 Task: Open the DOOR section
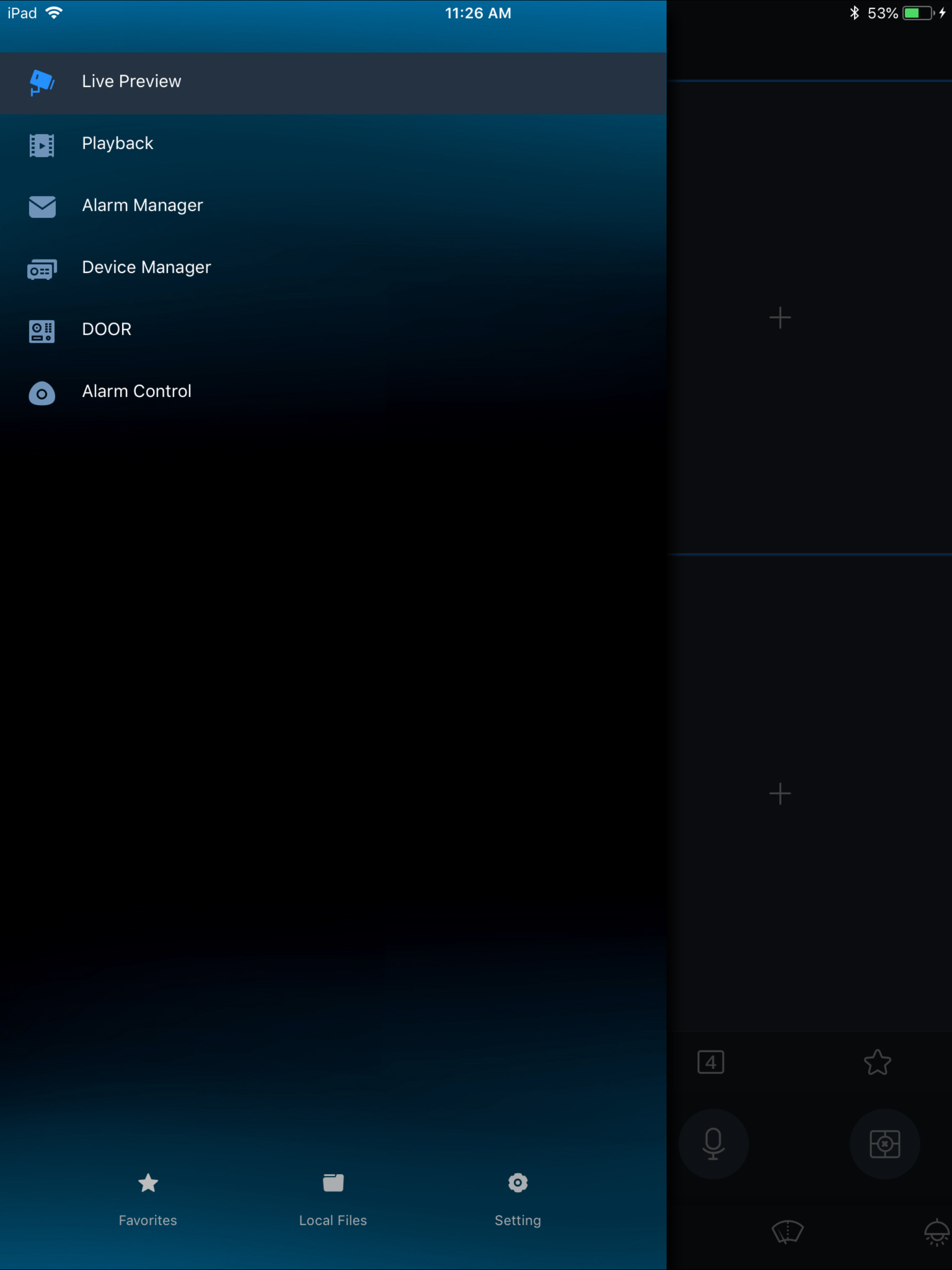pyautogui.click(x=107, y=330)
